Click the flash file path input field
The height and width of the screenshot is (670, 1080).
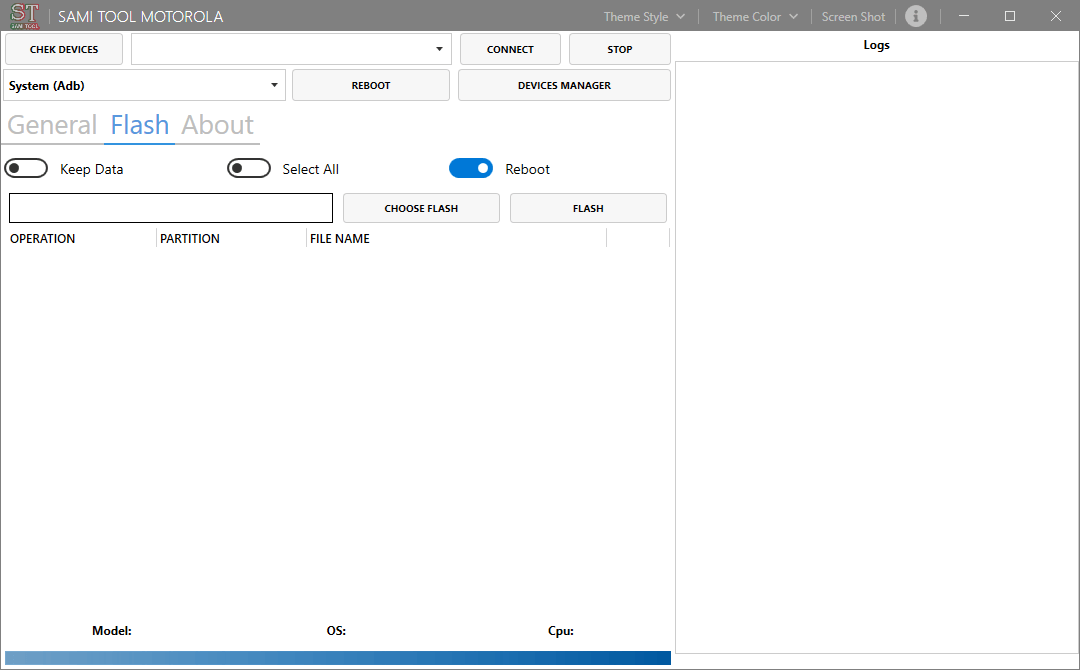pyautogui.click(x=170, y=207)
